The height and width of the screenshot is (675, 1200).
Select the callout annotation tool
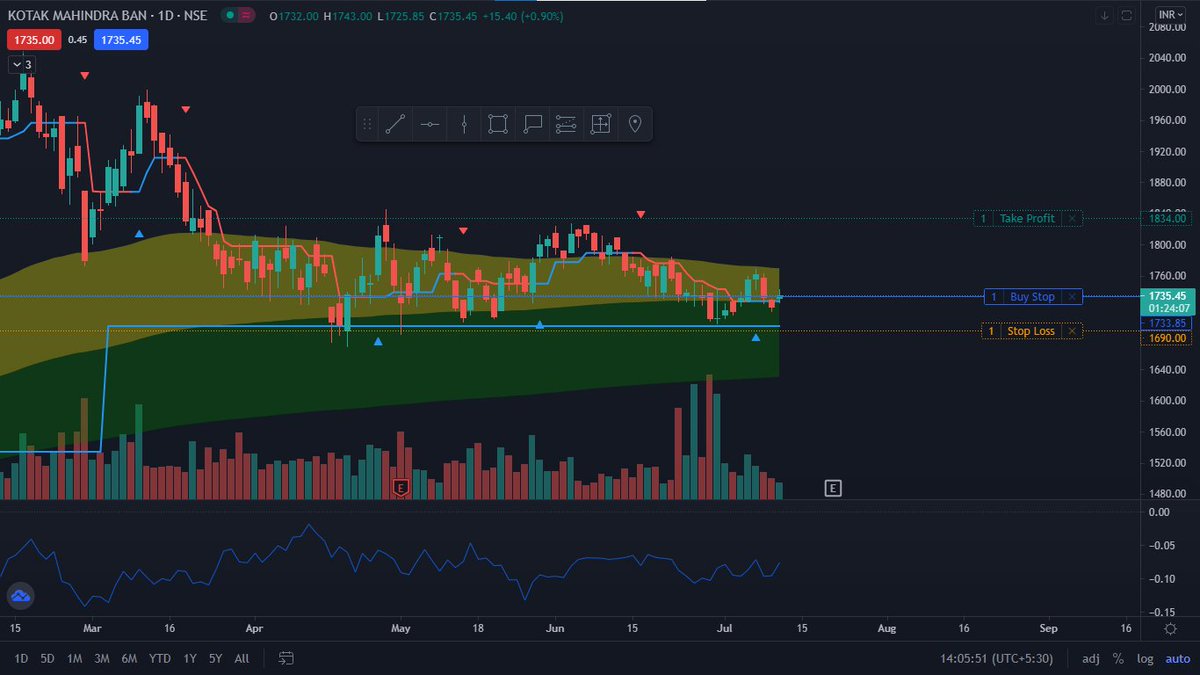(x=532, y=124)
